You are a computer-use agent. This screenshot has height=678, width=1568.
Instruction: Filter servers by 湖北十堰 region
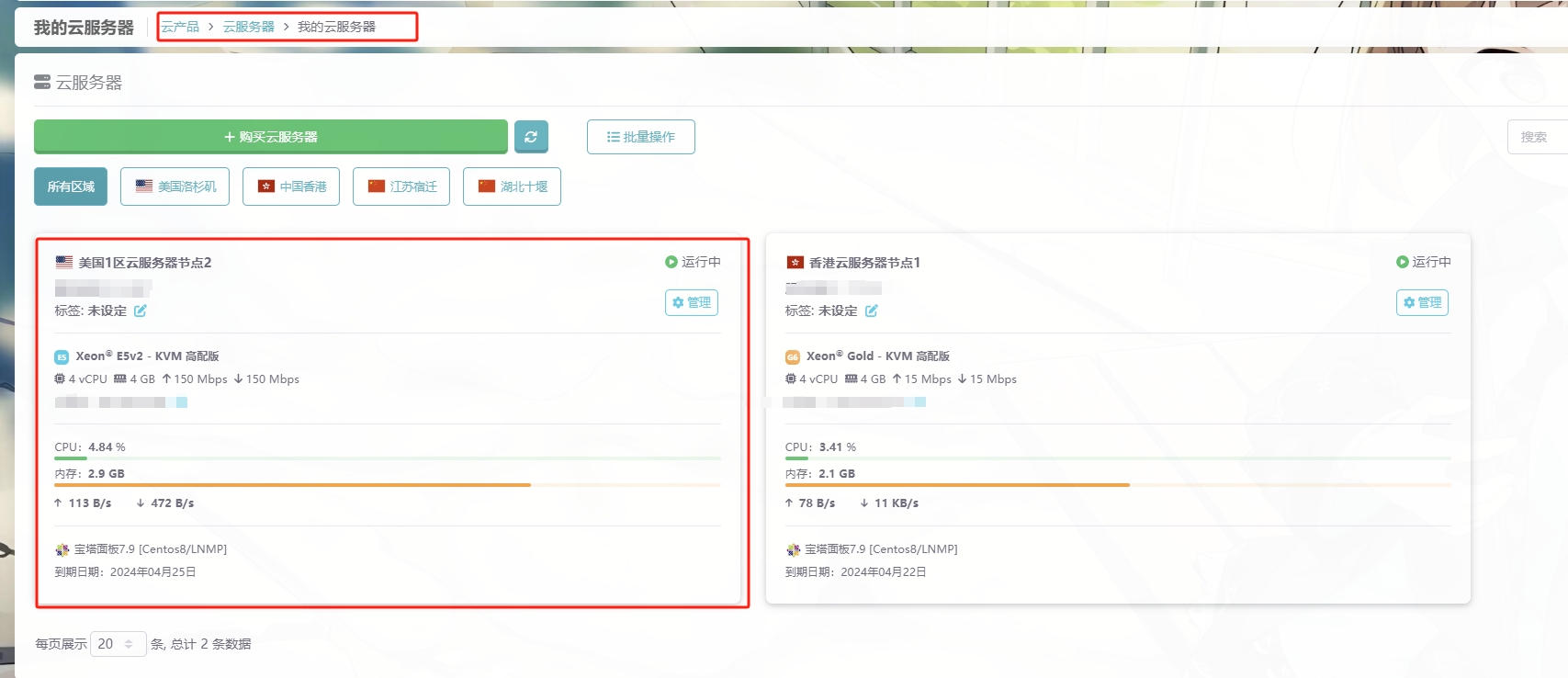pos(512,186)
